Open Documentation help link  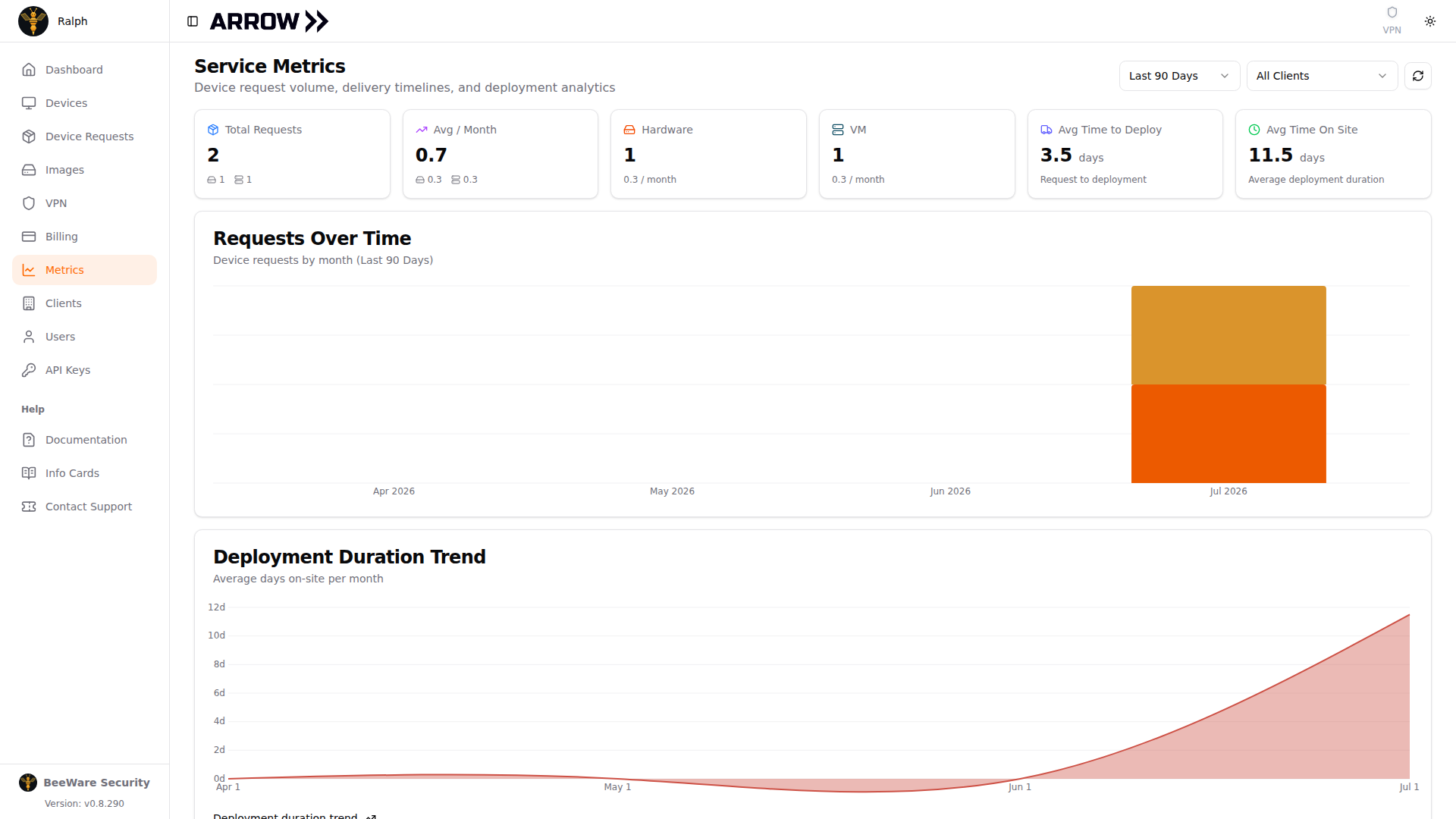84,440
